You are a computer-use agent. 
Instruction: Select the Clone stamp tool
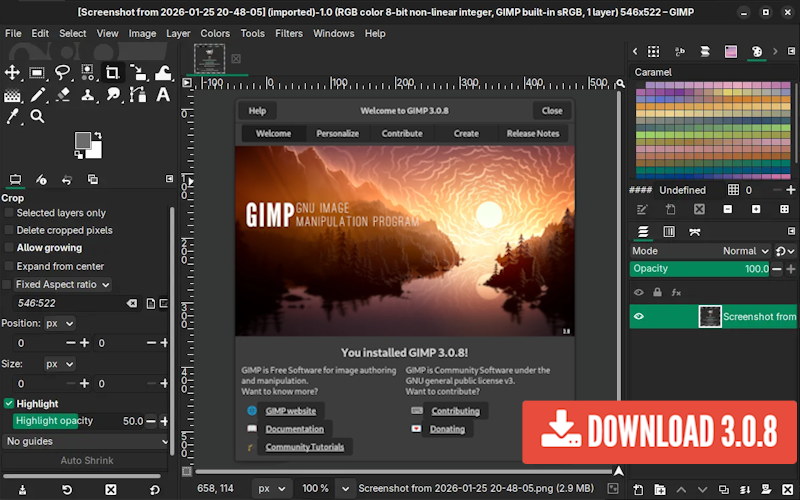[88, 95]
